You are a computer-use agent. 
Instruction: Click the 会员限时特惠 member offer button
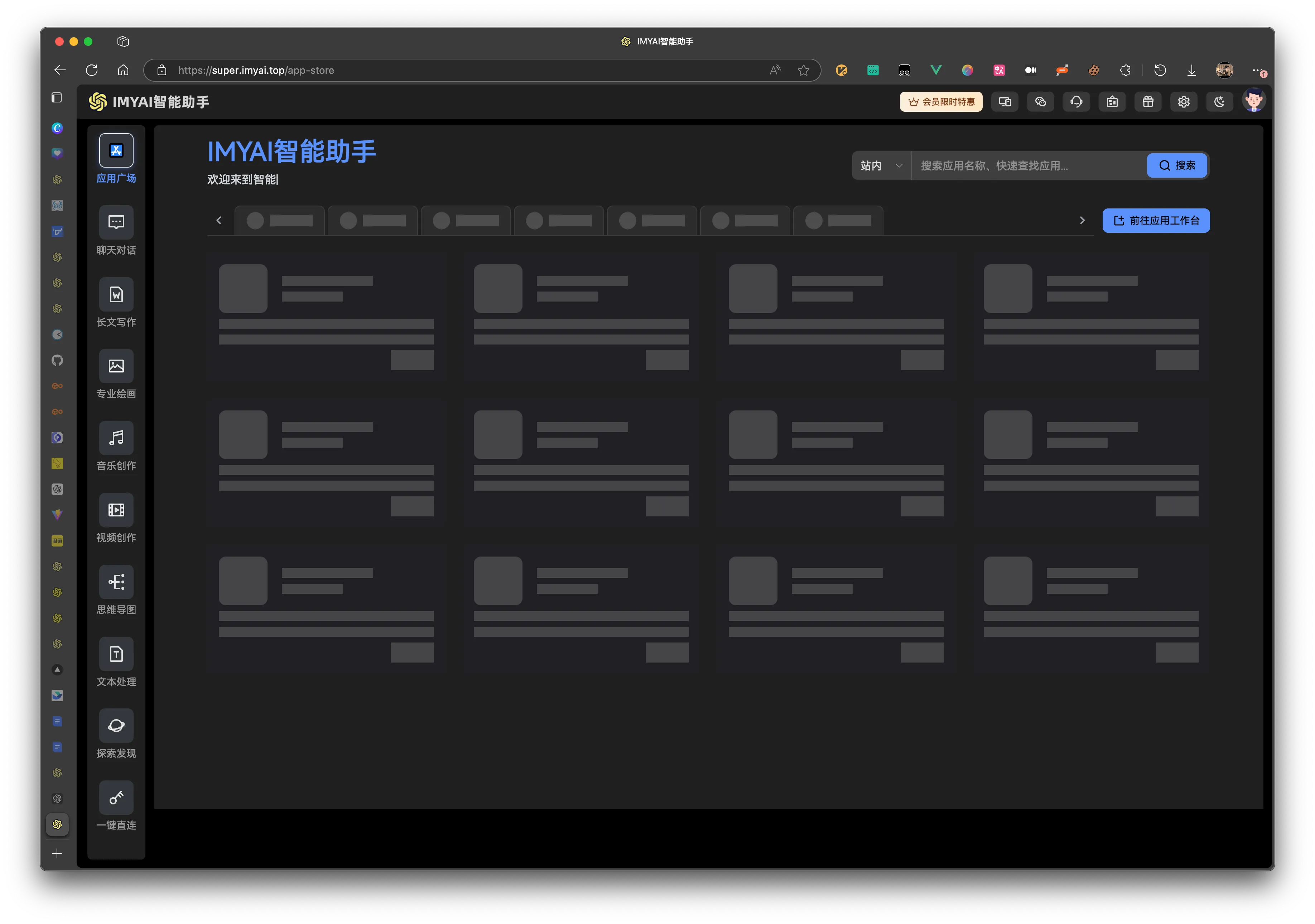[x=941, y=102]
